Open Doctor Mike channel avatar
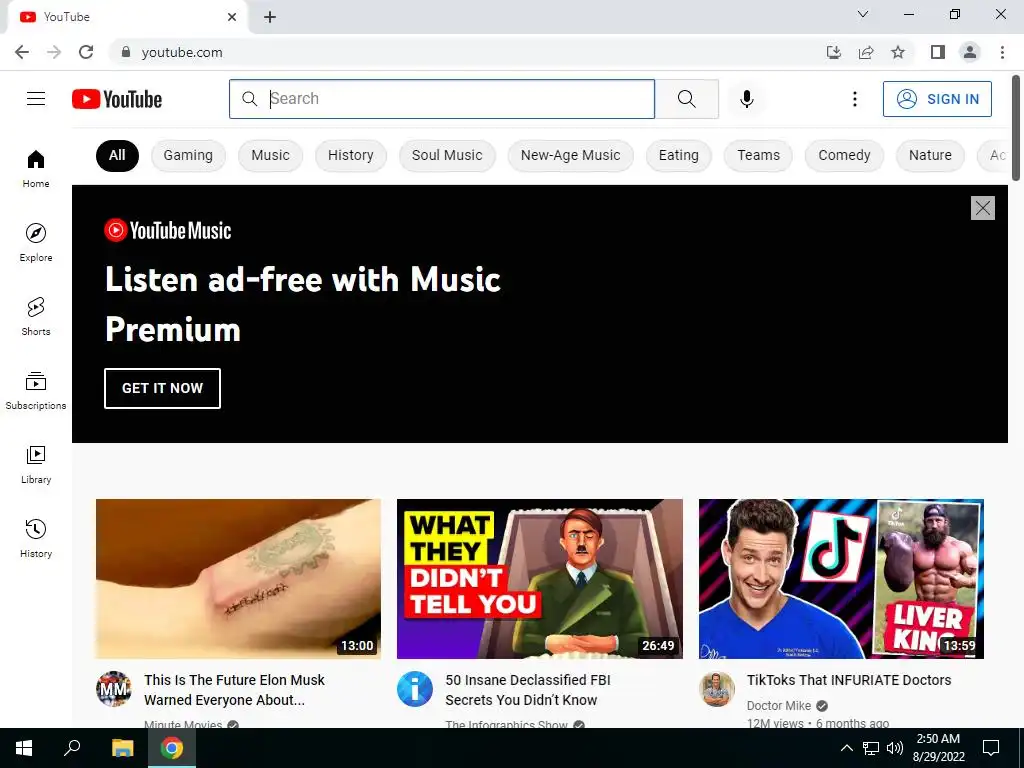 point(716,689)
